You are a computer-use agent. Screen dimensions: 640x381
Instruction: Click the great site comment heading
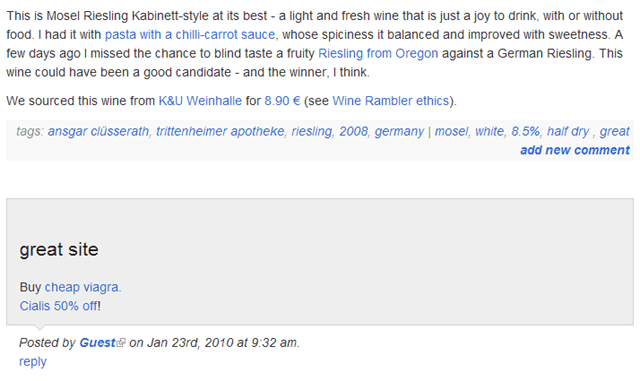point(59,250)
